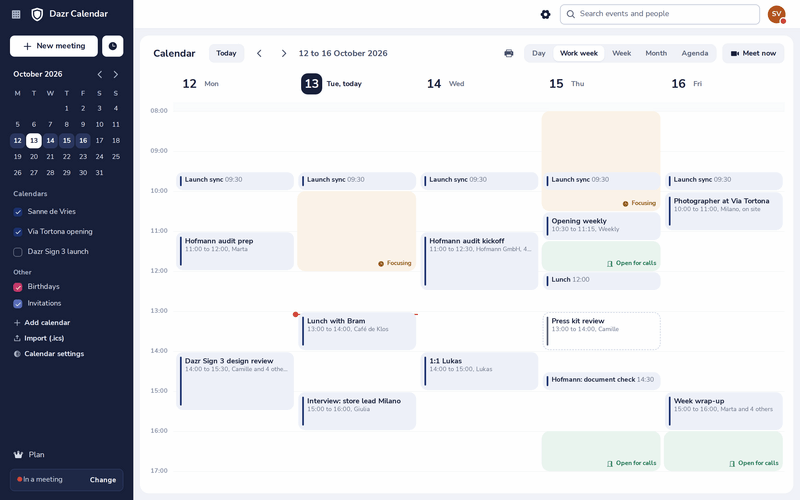Switch to Month view
Image resolution: width=800 pixels, height=500 pixels.
coord(656,54)
